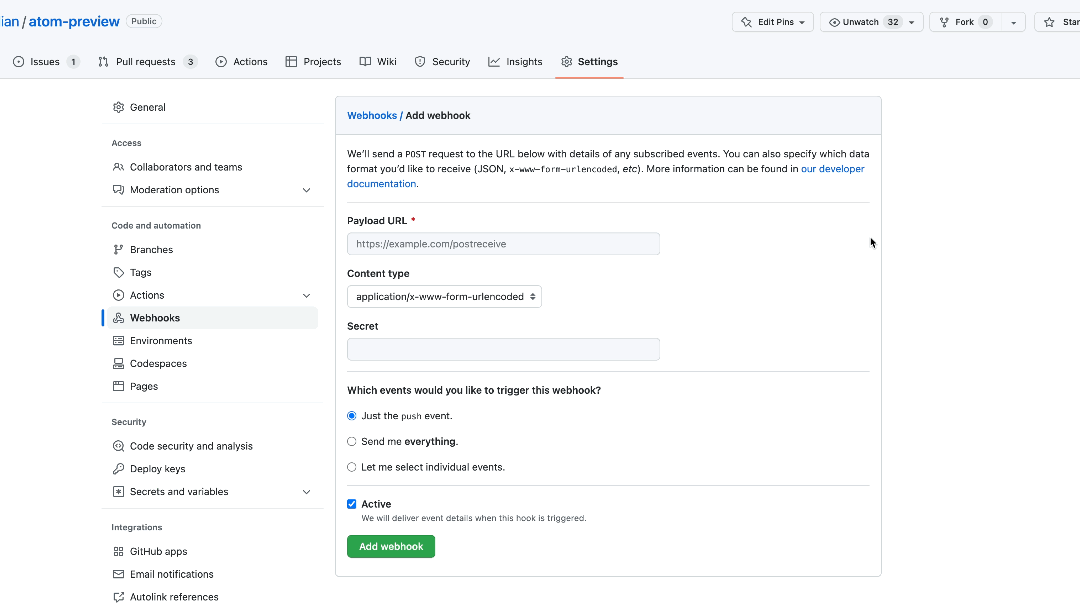1080x608 pixels.
Task: Click the Secret input field
Action: [x=503, y=350]
